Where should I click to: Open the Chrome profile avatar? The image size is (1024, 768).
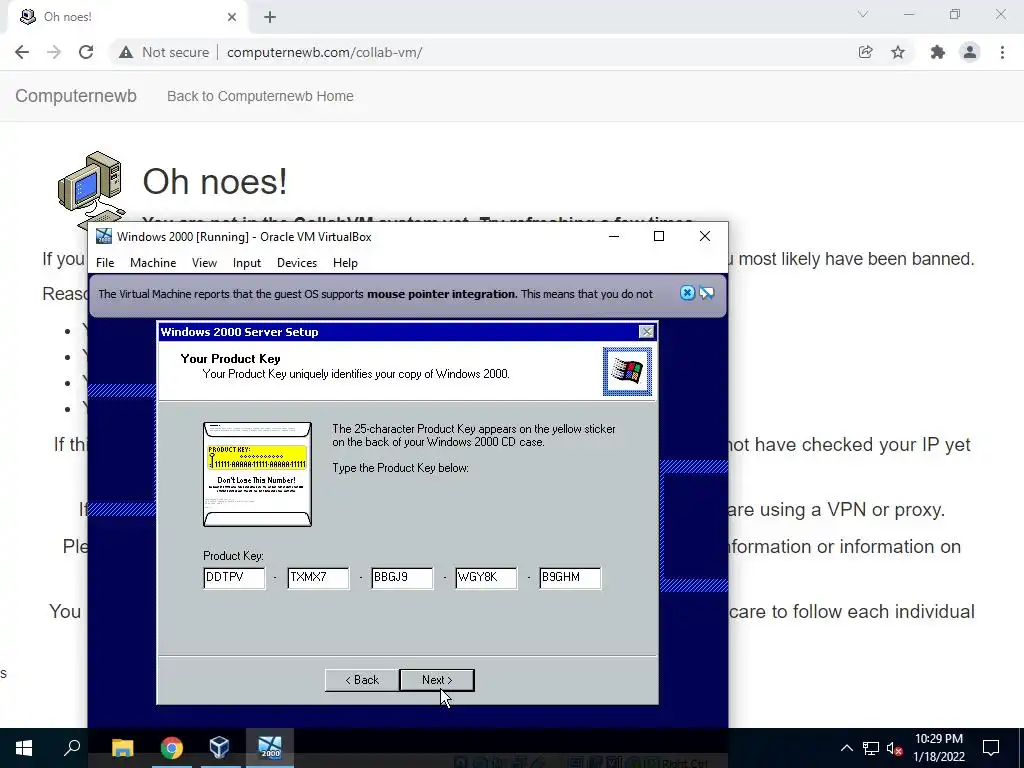tap(970, 52)
